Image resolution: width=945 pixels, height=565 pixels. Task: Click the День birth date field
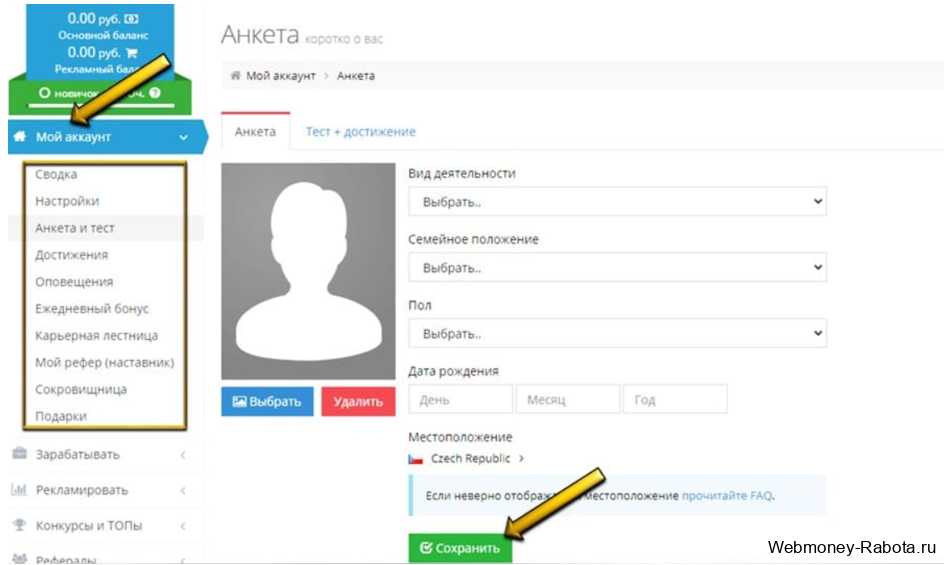pos(459,400)
